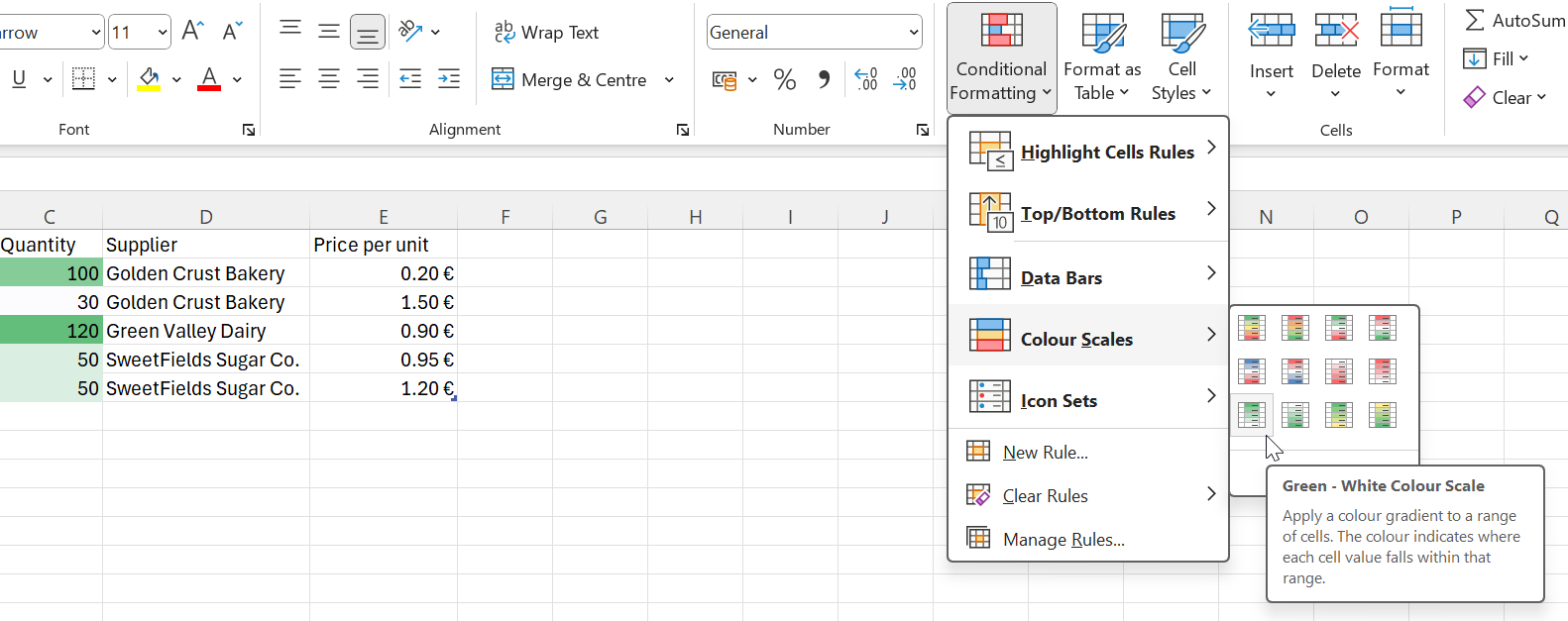This screenshot has height=621, width=1568.
Task: Select White-Red colour scale
Action: pyautogui.click(x=1339, y=370)
